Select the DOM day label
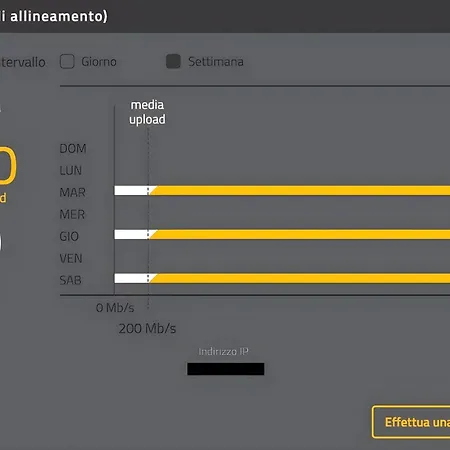 pyautogui.click(x=73, y=148)
